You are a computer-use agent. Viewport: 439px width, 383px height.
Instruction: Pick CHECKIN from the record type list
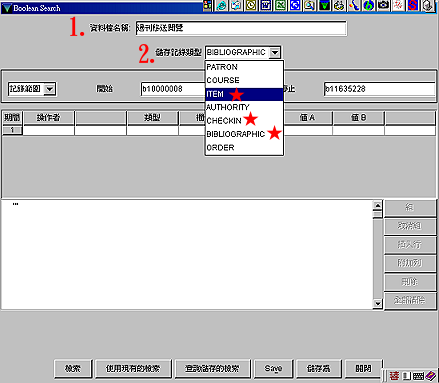coord(244,121)
